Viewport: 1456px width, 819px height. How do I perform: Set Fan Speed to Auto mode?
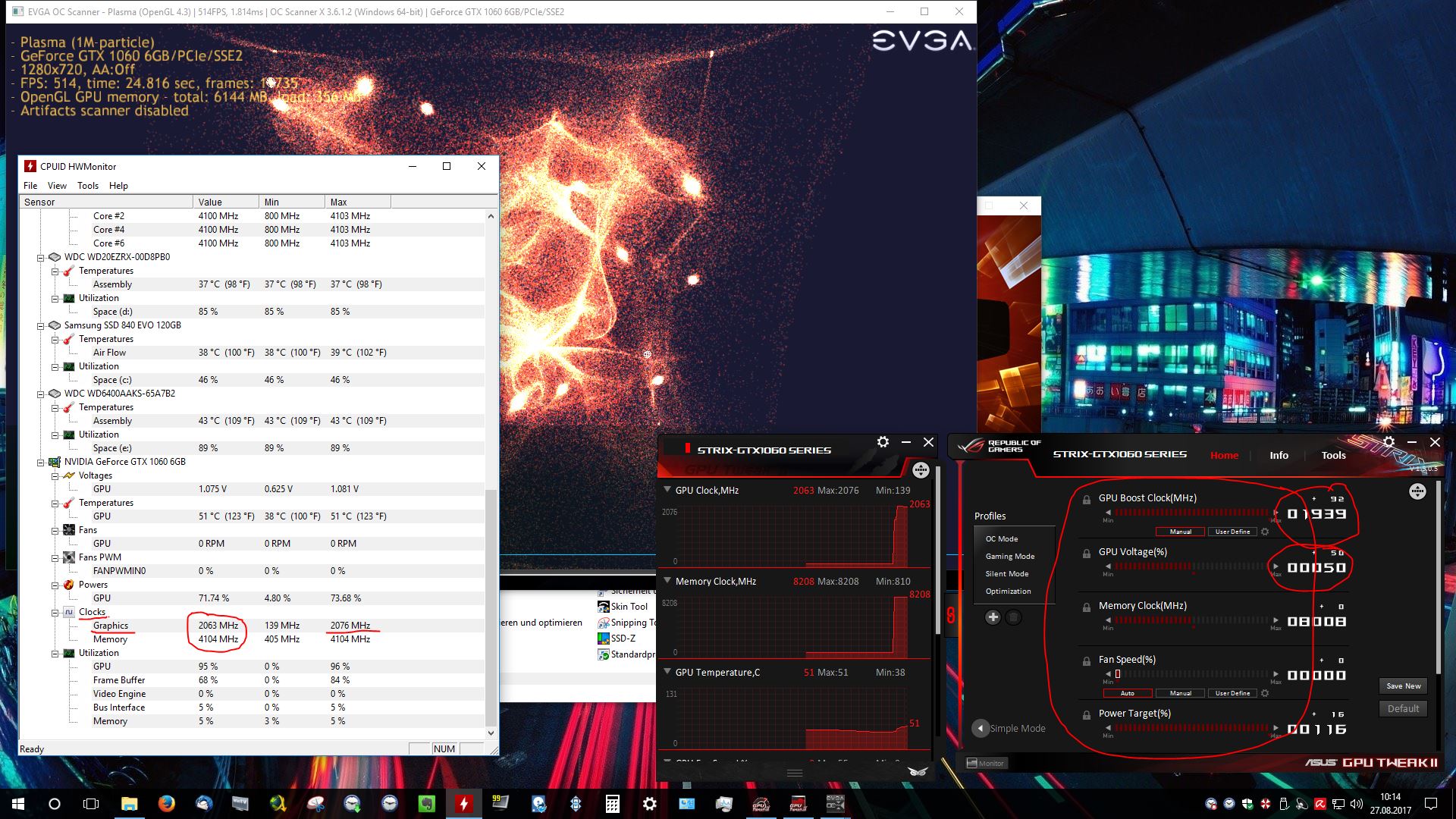click(x=1128, y=693)
